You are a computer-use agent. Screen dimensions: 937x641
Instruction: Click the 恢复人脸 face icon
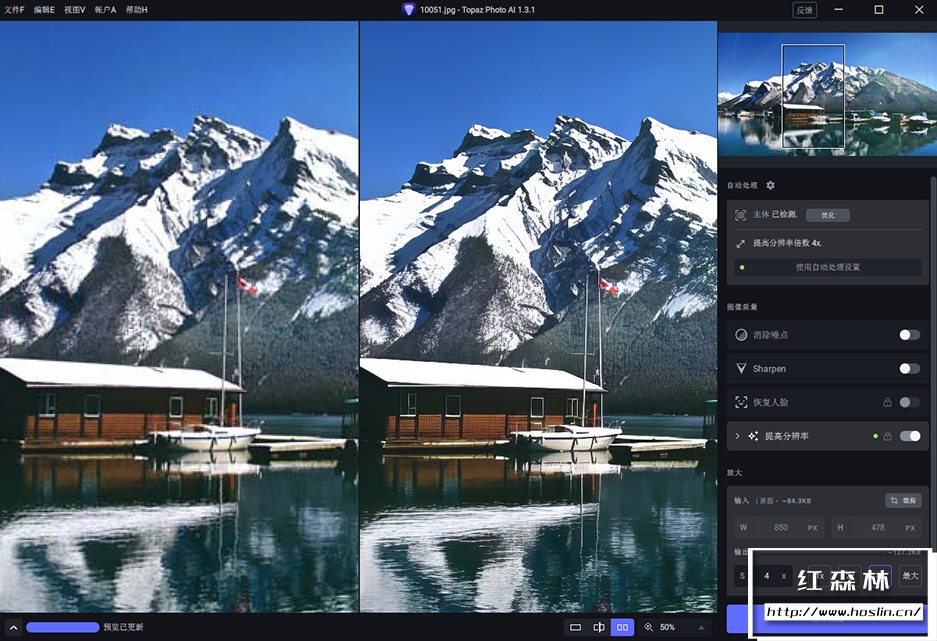point(741,402)
